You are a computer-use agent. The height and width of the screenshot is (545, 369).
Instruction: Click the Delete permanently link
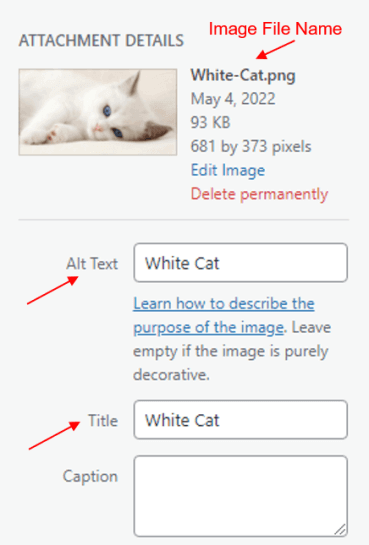[x=259, y=194]
